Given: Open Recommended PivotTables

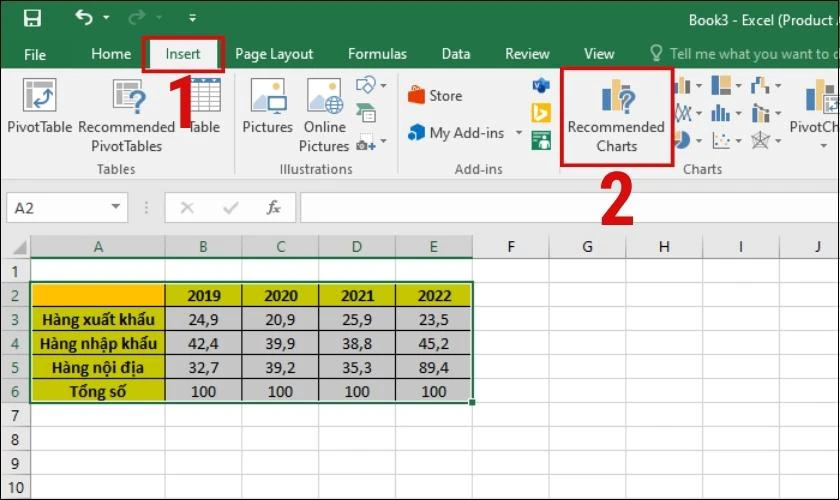Looking at the screenshot, I should coord(126,115).
